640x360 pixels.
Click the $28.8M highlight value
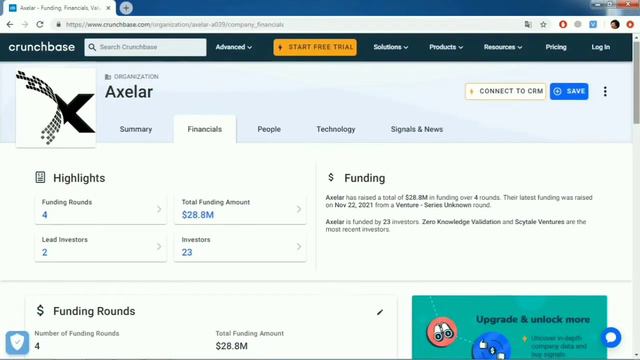[x=198, y=215]
